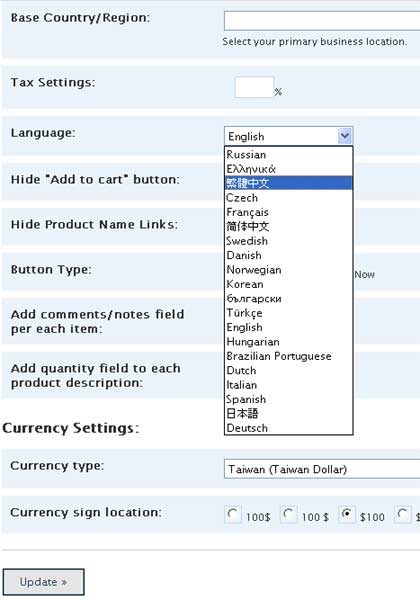Select English option in the dropdown list
This screenshot has width=420, height=600.
click(x=288, y=328)
